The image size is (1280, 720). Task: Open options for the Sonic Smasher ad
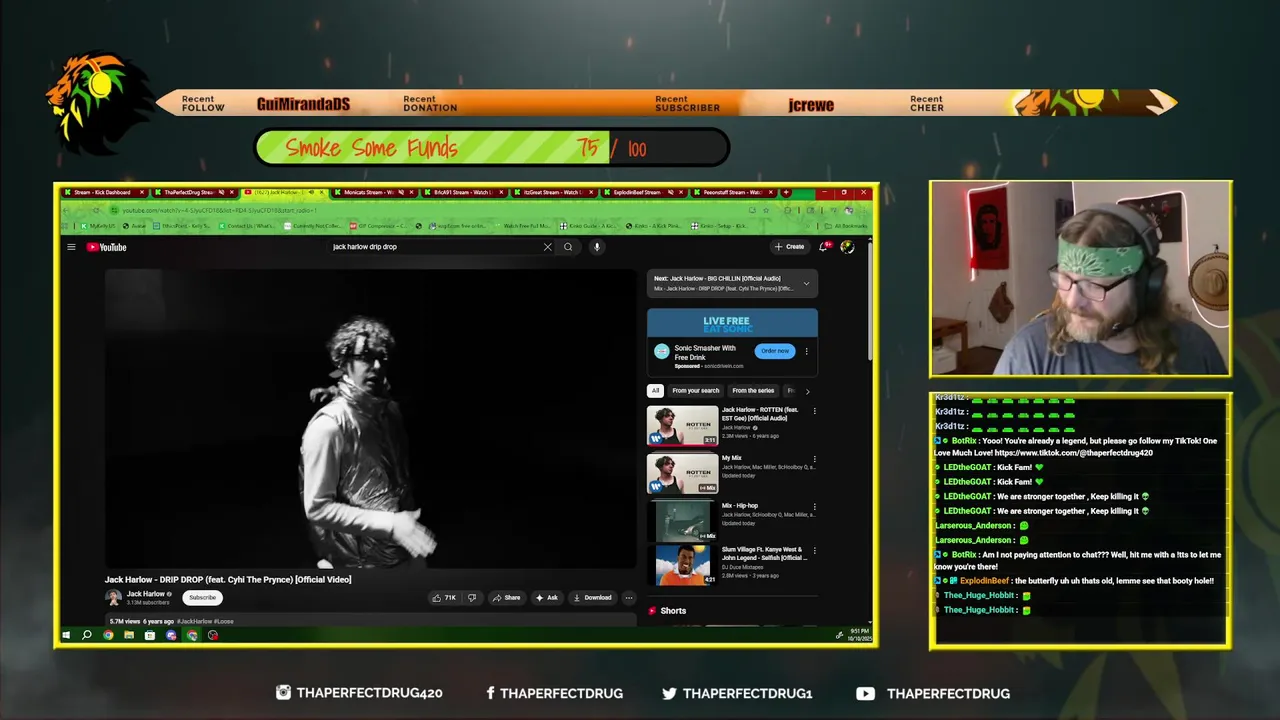(x=806, y=351)
